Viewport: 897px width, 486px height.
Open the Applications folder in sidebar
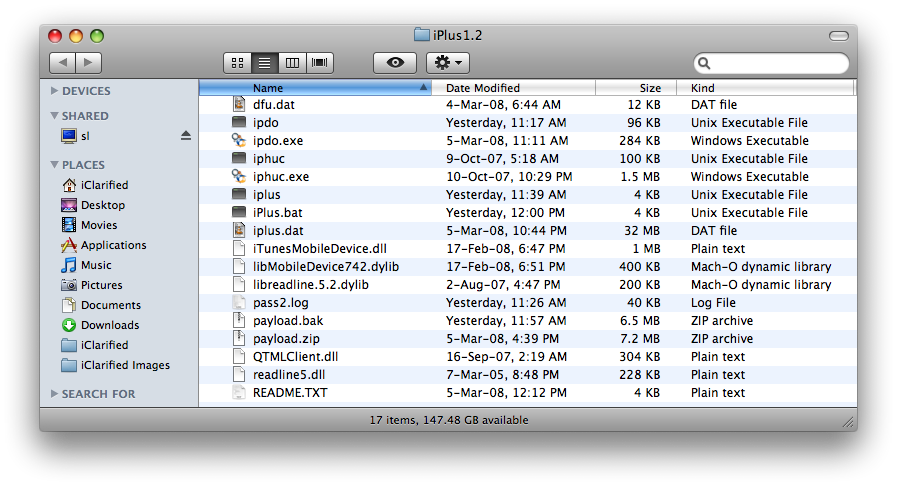click(113, 245)
